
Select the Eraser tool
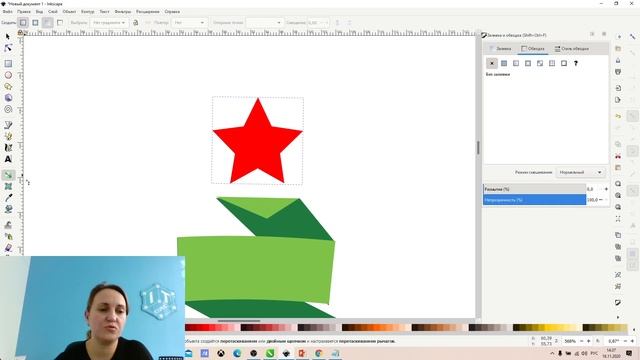pyautogui.click(x=8, y=247)
